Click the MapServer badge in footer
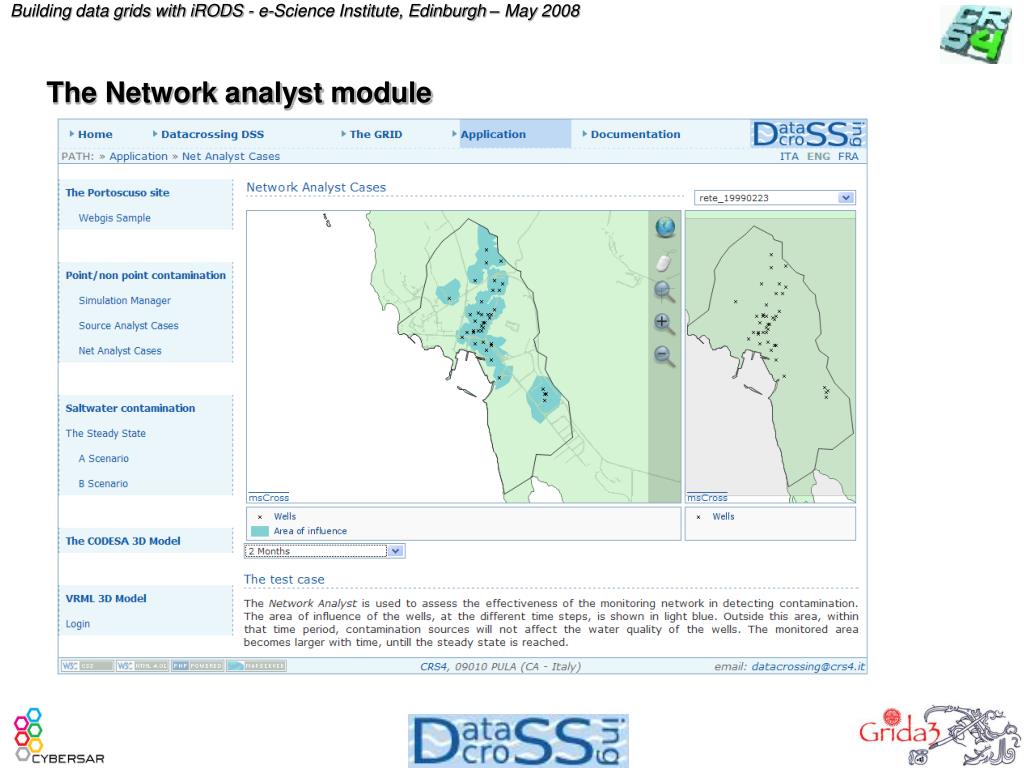The image size is (1024, 768). 256,666
